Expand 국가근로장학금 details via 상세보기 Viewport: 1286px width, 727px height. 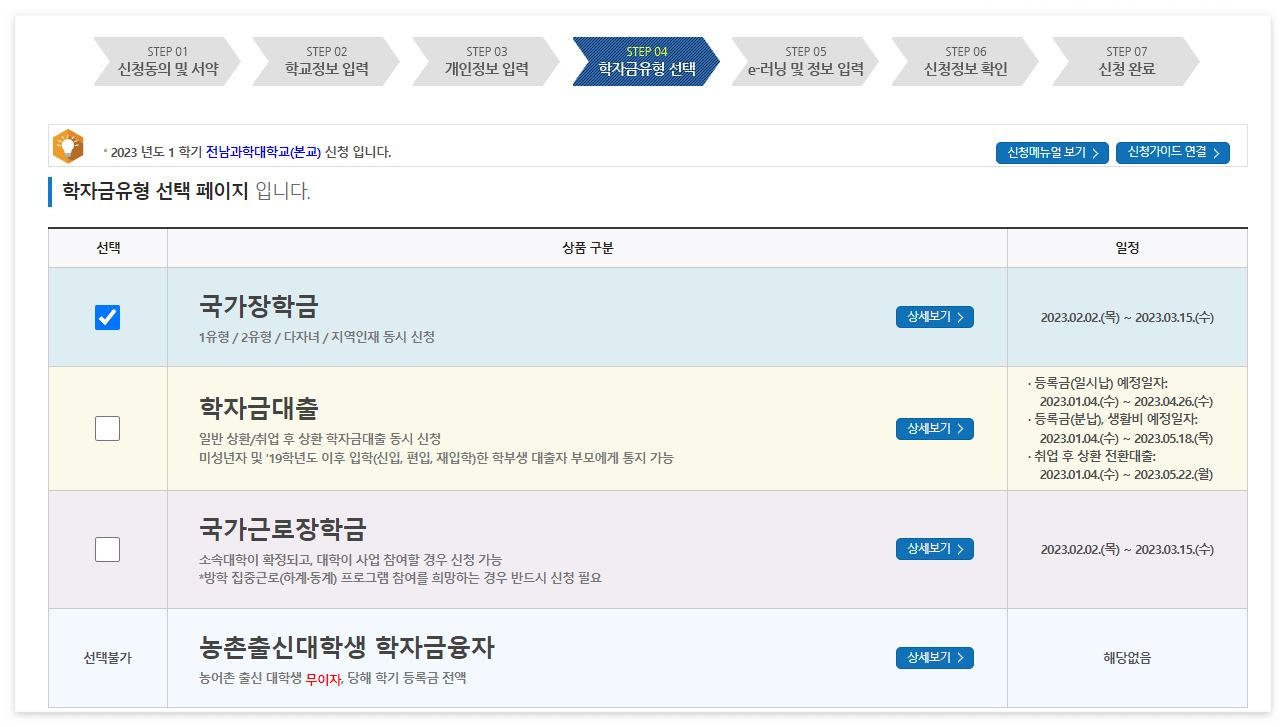click(x=934, y=549)
